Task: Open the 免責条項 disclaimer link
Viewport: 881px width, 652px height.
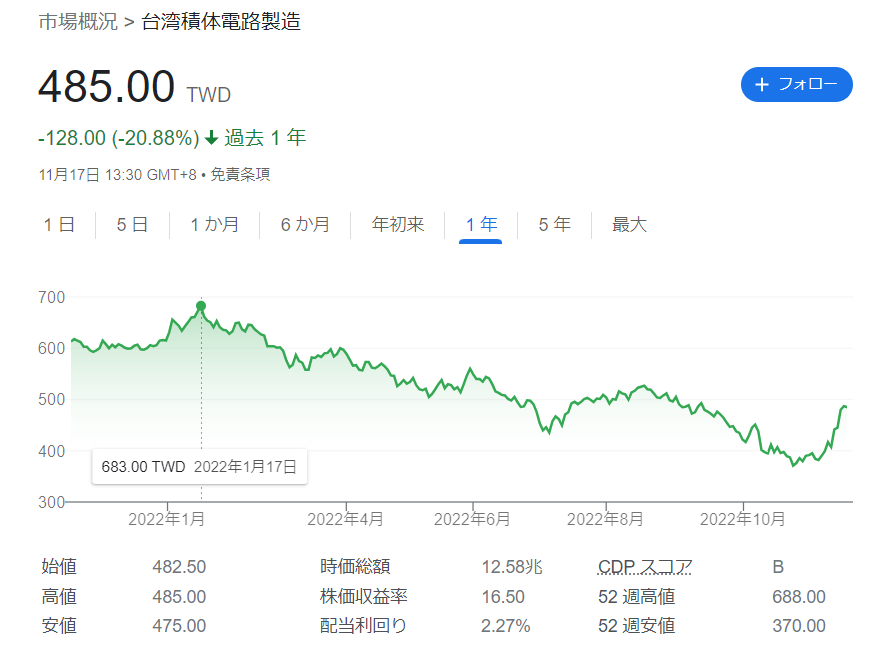Action: [240, 175]
